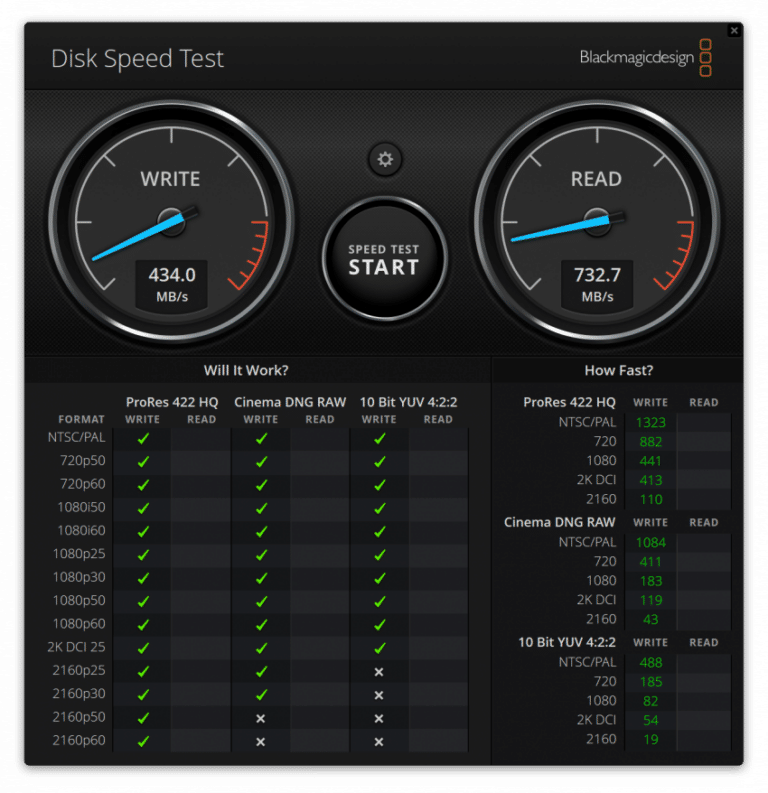Click the 434.0 MB/s write speed readout
The height and width of the screenshot is (793, 768).
tap(171, 284)
